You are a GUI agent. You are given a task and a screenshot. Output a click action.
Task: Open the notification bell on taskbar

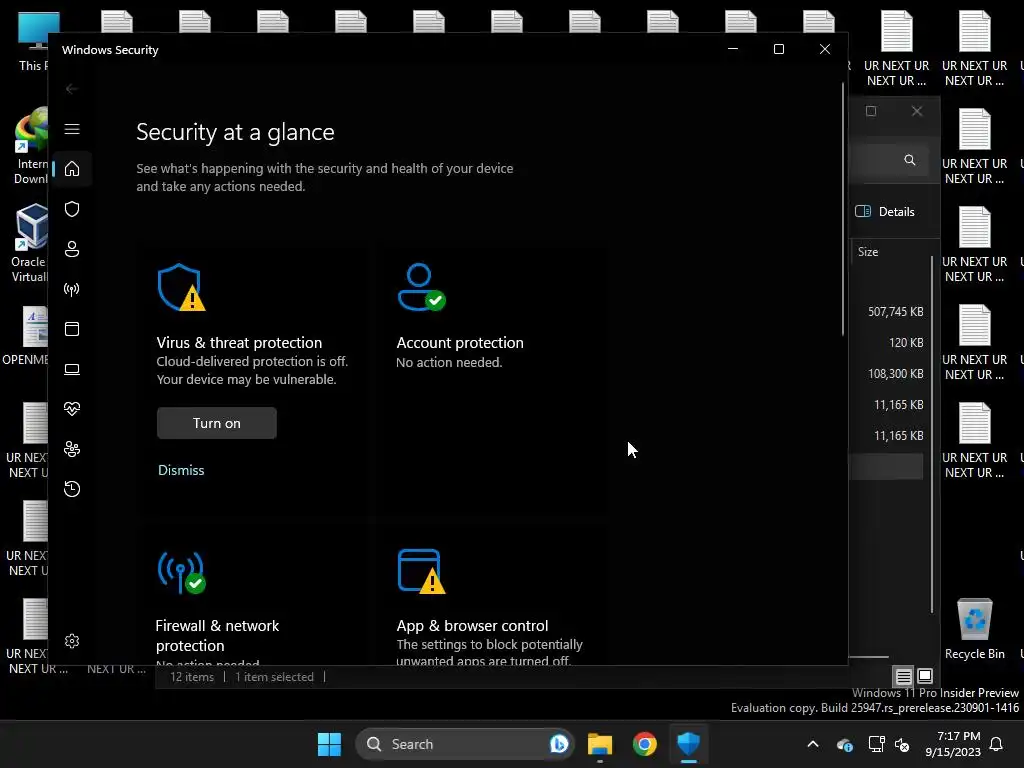pos(997,744)
